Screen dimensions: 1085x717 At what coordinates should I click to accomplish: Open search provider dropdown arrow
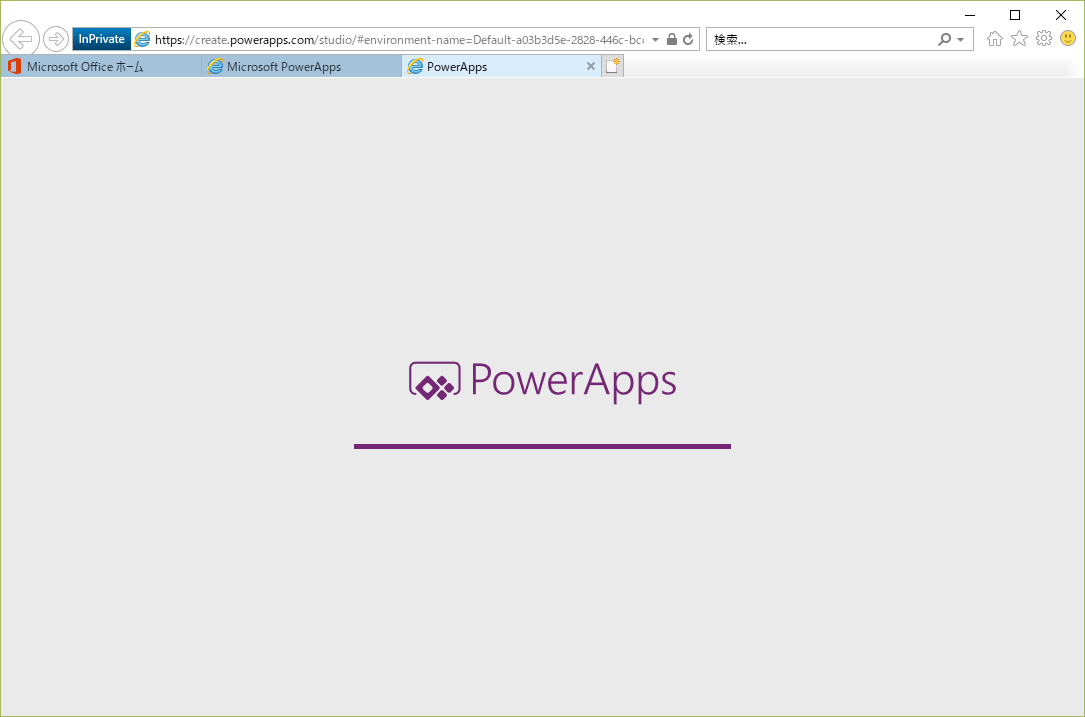(960, 40)
